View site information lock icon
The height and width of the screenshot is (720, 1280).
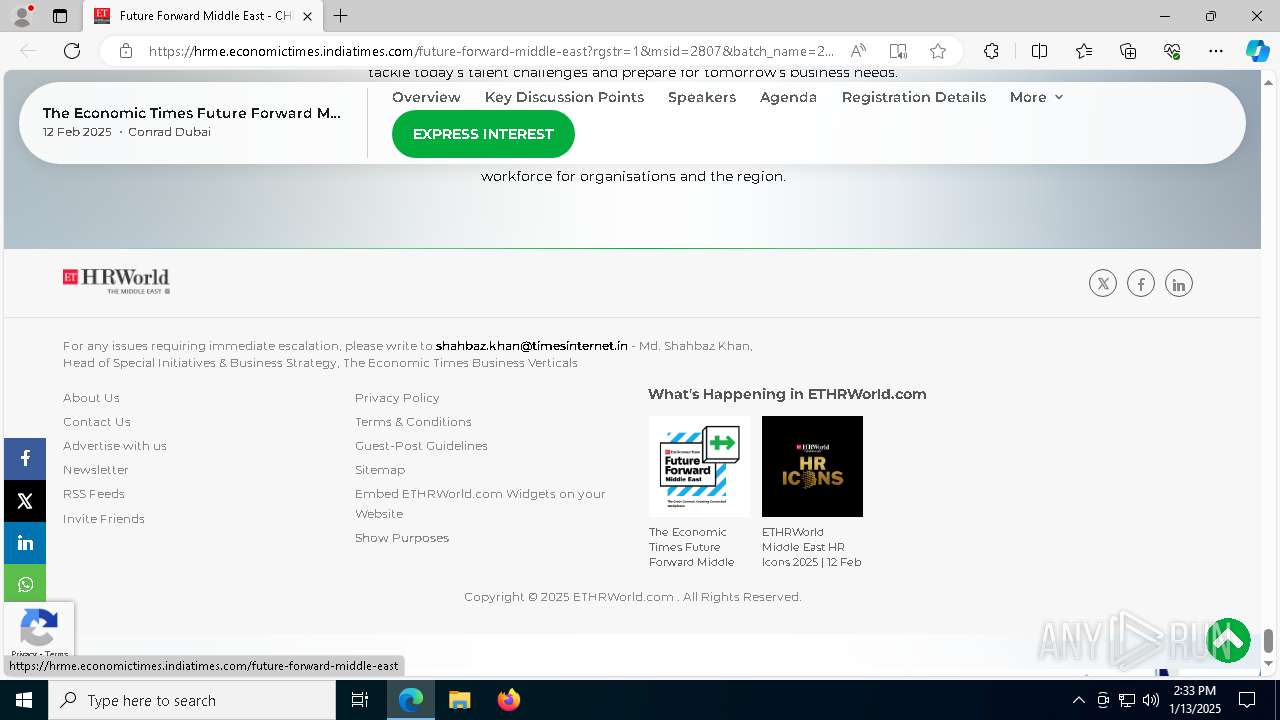coord(126,51)
